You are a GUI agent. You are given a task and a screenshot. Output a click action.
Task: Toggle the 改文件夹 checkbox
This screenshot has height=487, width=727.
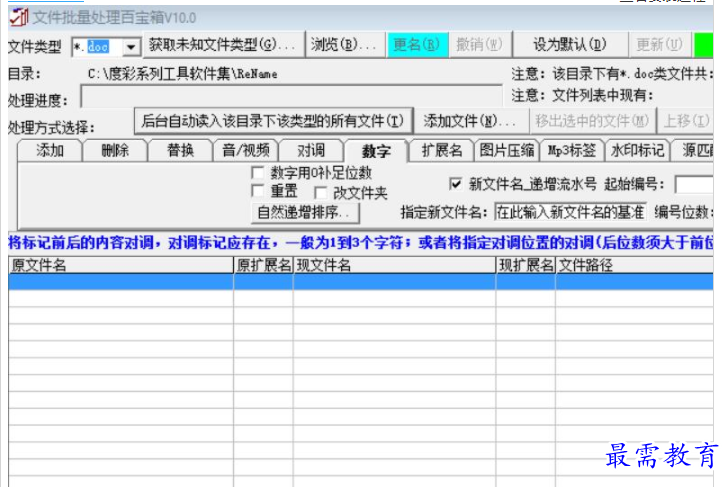coord(320,192)
